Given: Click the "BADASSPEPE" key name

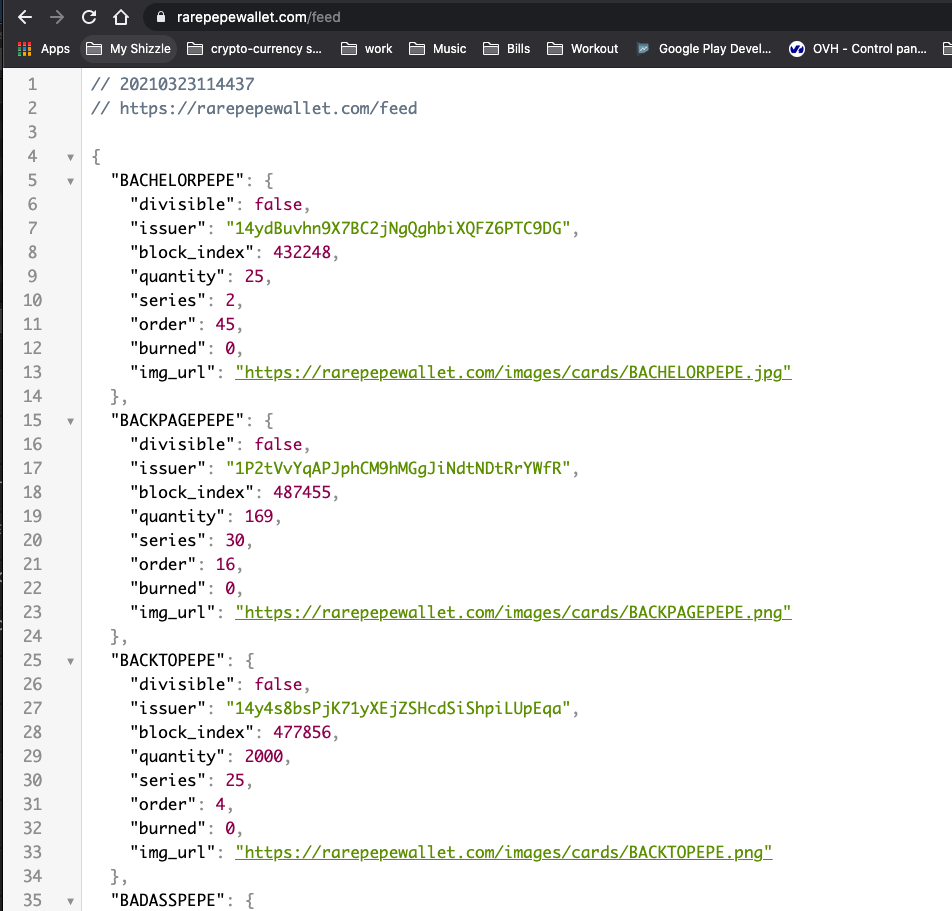Looking at the screenshot, I should [x=168, y=900].
